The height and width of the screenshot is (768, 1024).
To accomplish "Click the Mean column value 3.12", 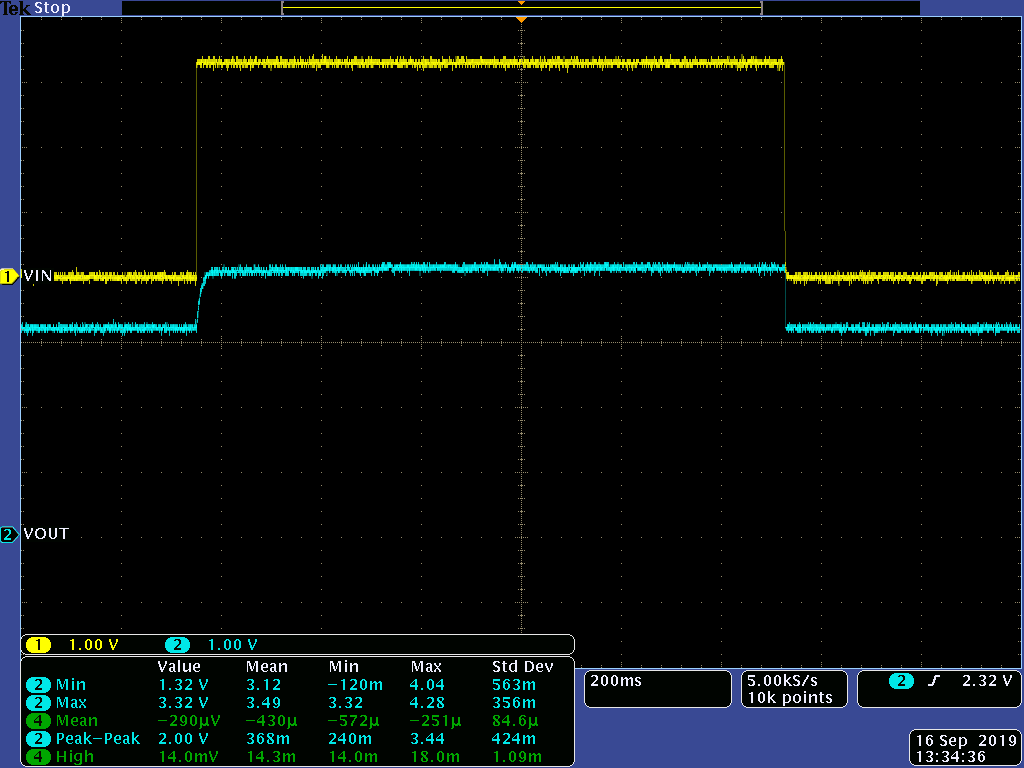I will coord(263,685).
